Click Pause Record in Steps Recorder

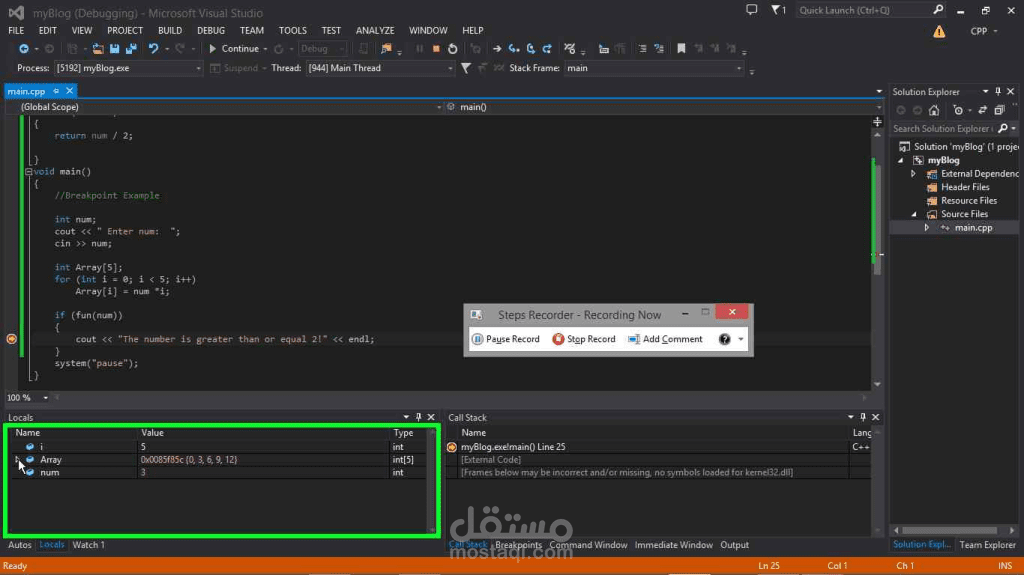(x=506, y=339)
